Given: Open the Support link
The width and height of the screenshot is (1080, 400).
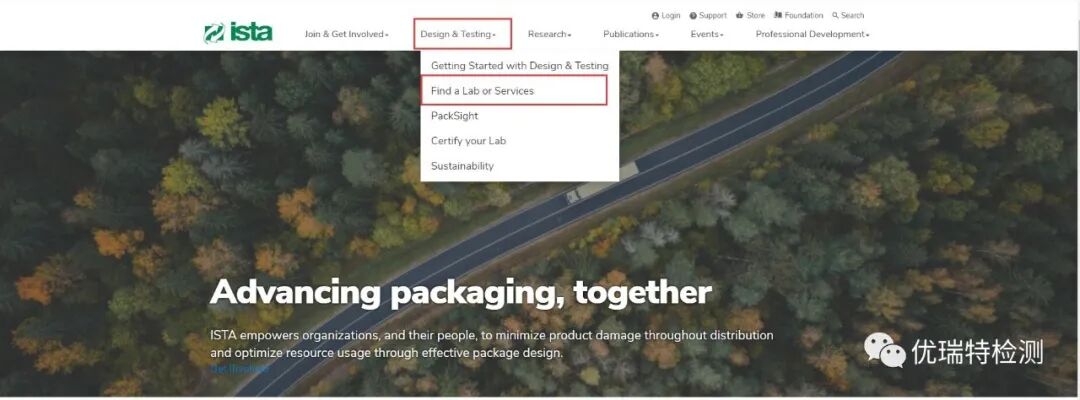Looking at the screenshot, I should pos(708,15).
